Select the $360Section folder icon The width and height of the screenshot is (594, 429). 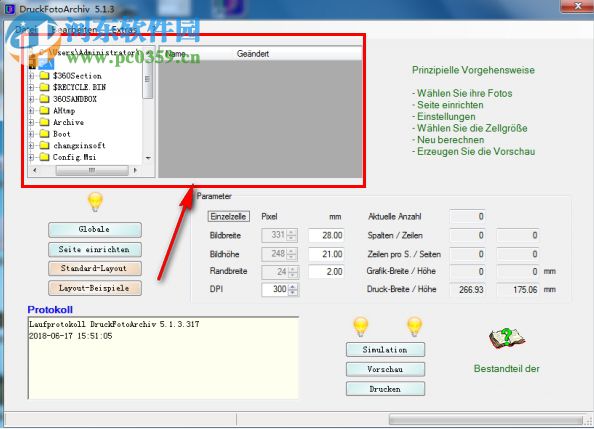[x=45, y=76]
